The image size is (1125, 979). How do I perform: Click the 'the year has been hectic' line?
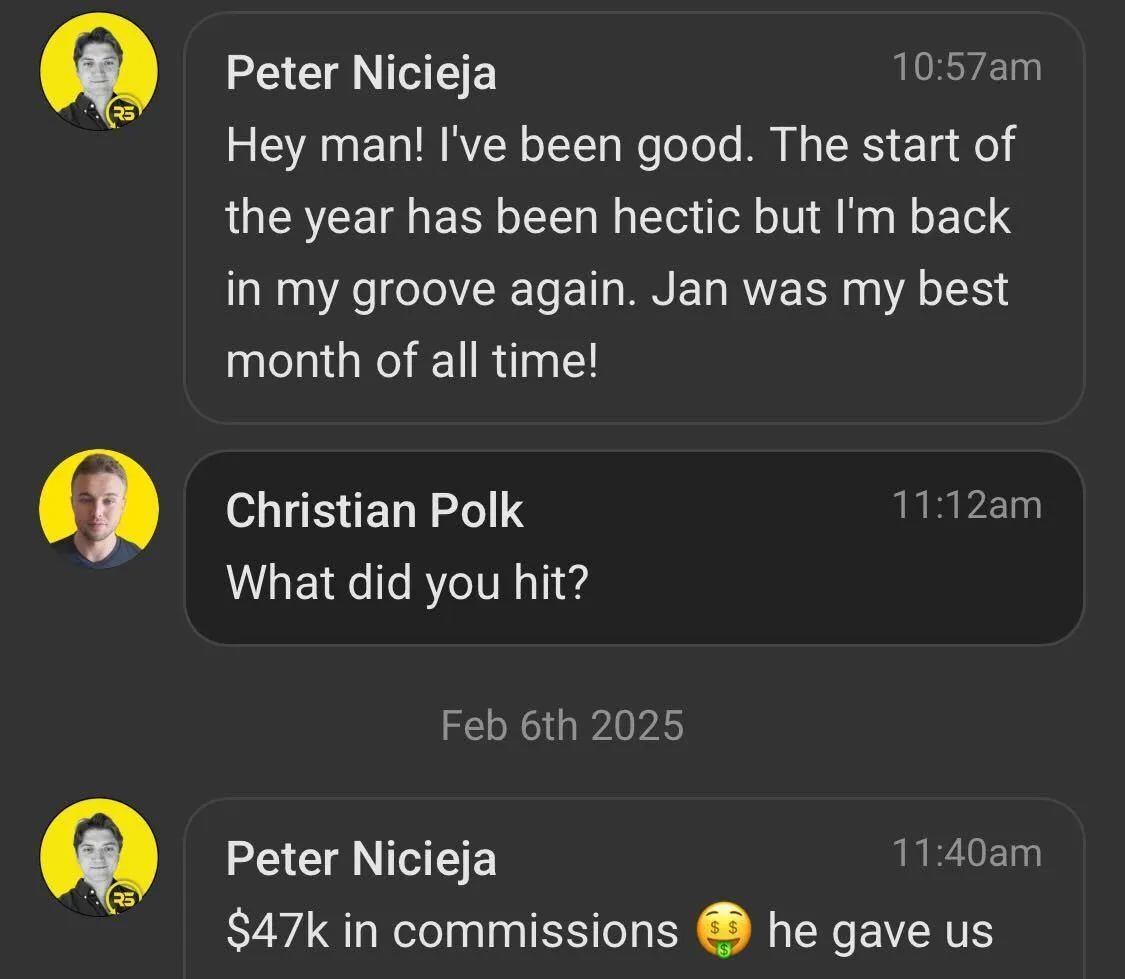pyautogui.click(x=618, y=217)
